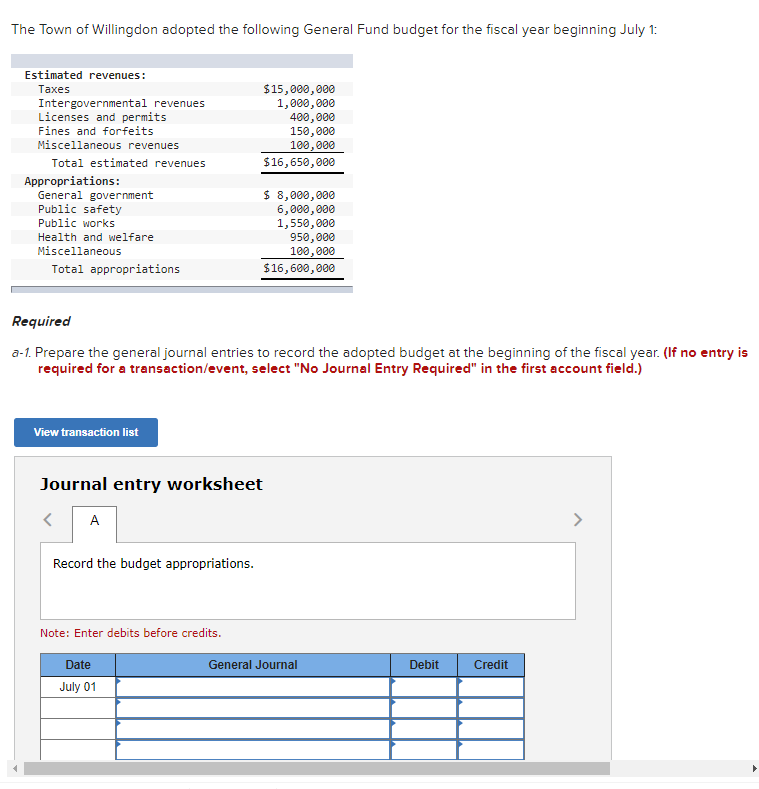Click the General Journal column header
The width and height of the screenshot is (759, 789).
point(253,665)
